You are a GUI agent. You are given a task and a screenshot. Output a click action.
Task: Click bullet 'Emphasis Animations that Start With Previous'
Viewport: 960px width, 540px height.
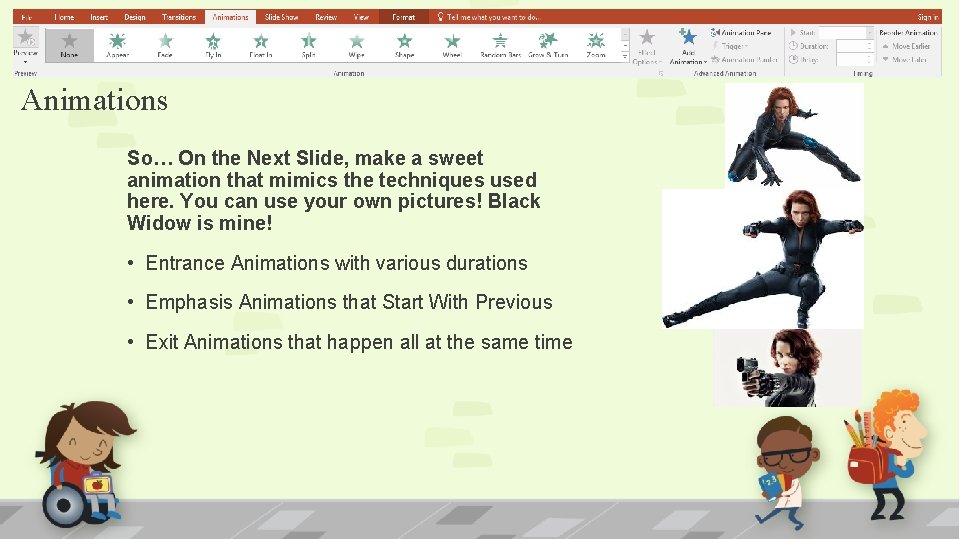tap(349, 302)
